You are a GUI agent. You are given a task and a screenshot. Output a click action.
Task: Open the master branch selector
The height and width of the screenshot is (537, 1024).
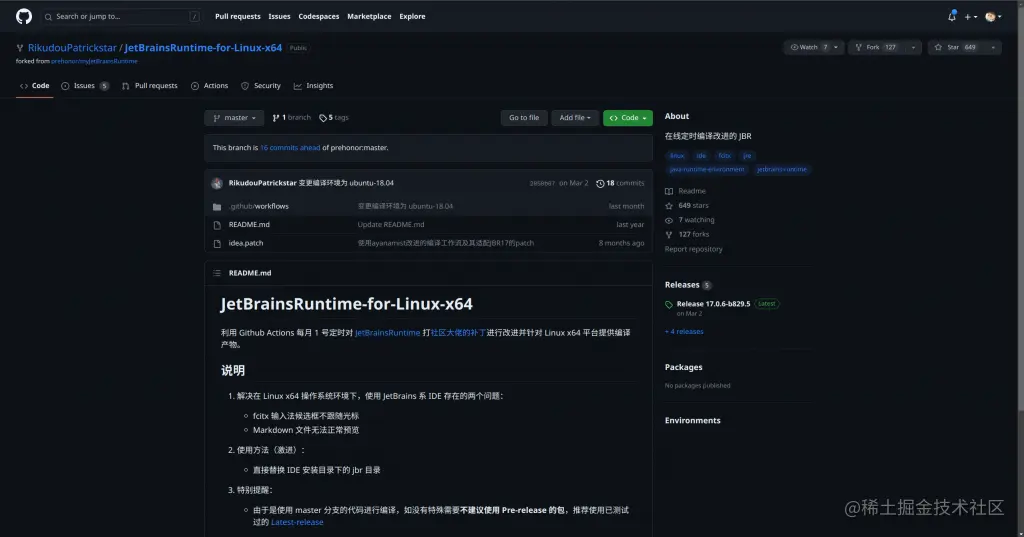(x=234, y=118)
